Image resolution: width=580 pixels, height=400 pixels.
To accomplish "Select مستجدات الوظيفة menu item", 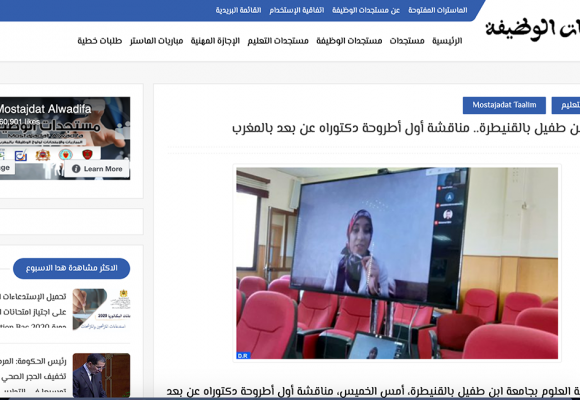I will [349, 41].
